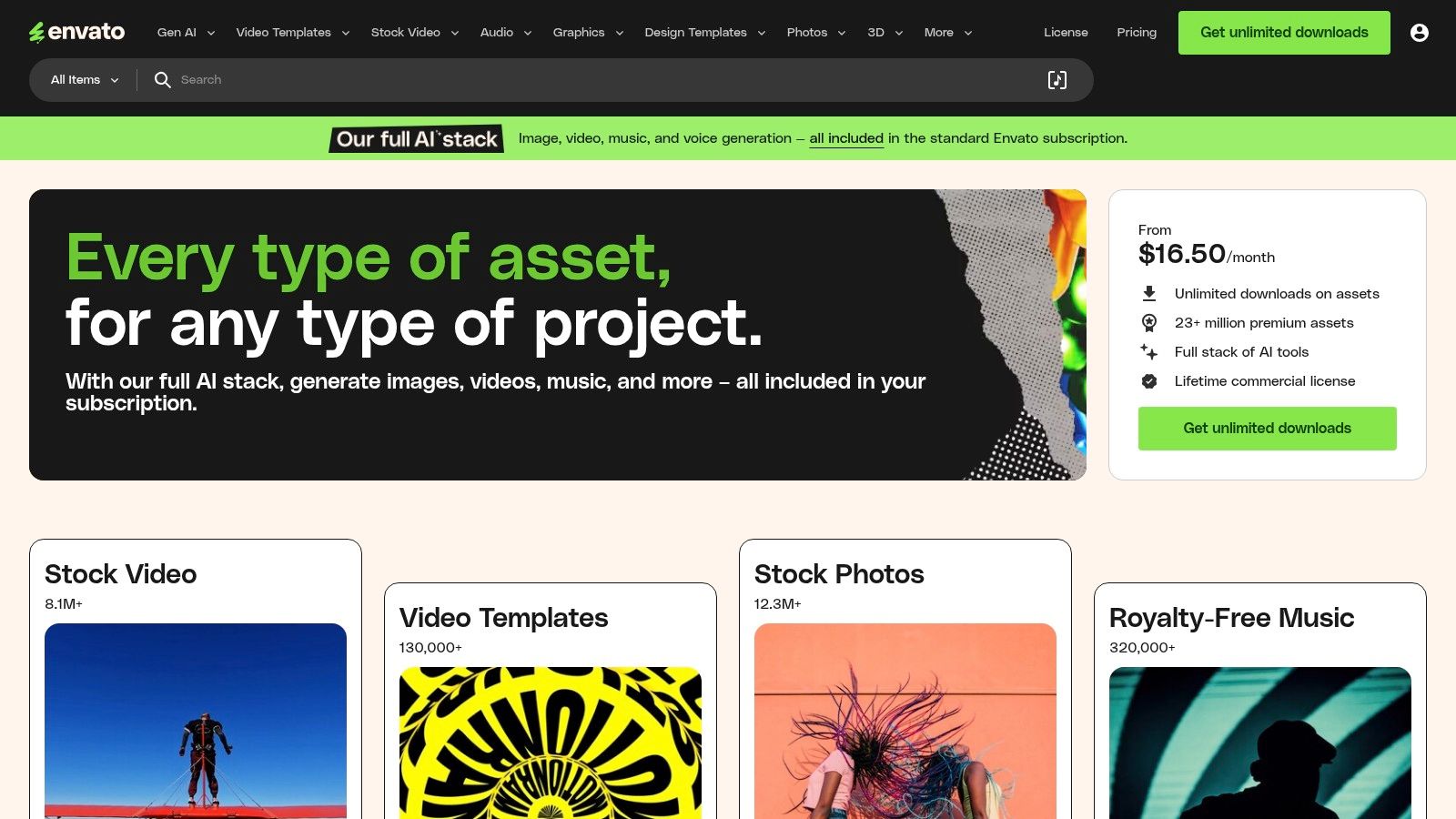1456x819 pixels.
Task: Click the Envato logo
Action: (x=77, y=32)
